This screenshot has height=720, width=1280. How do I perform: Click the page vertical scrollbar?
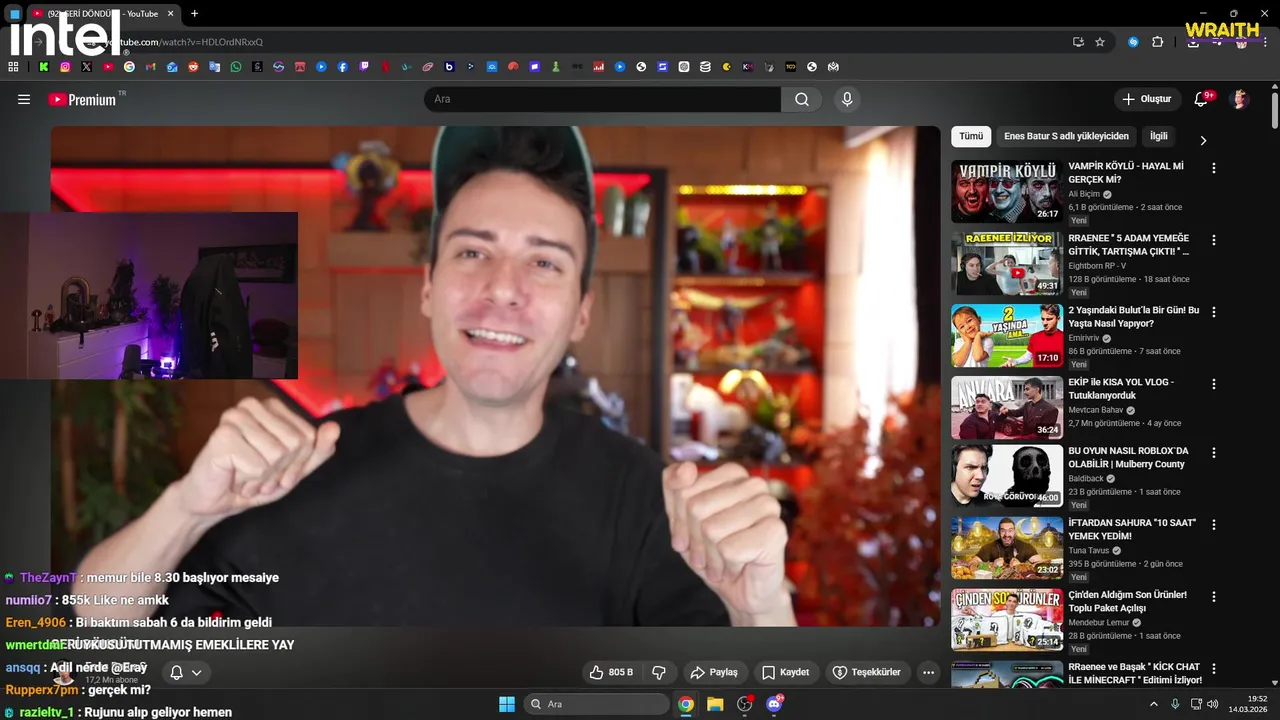click(x=1275, y=110)
